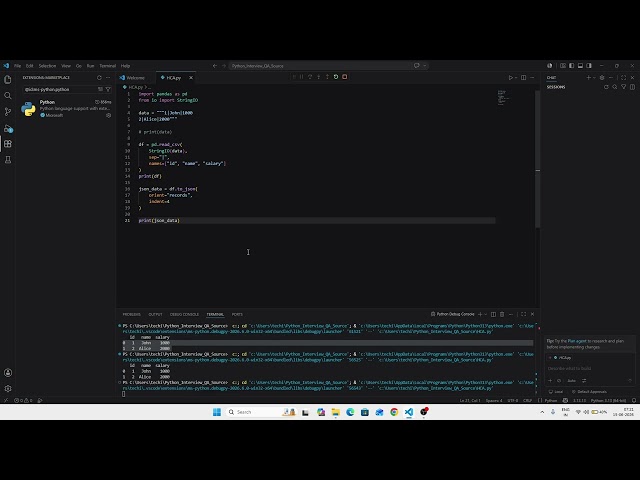
Task: Open notifications bell in status bar
Action: pyautogui.click(x=634, y=400)
